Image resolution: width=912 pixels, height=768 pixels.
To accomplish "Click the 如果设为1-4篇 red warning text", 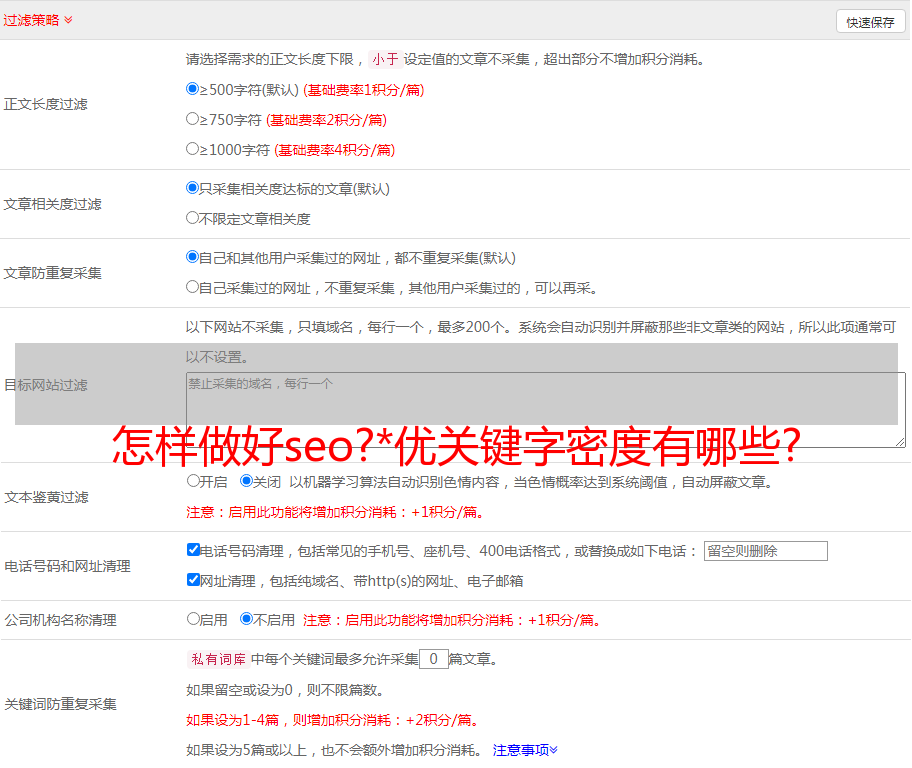I will [334, 720].
